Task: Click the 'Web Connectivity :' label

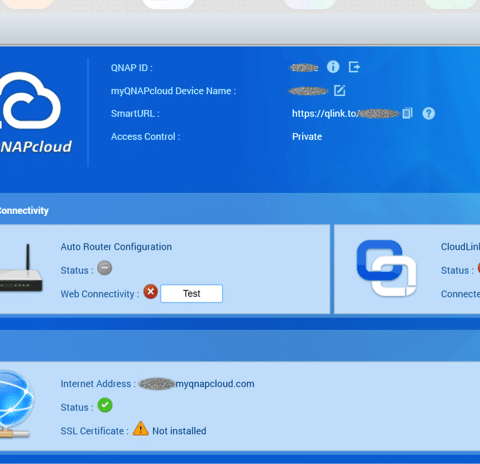Action: pyautogui.click(x=100, y=294)
